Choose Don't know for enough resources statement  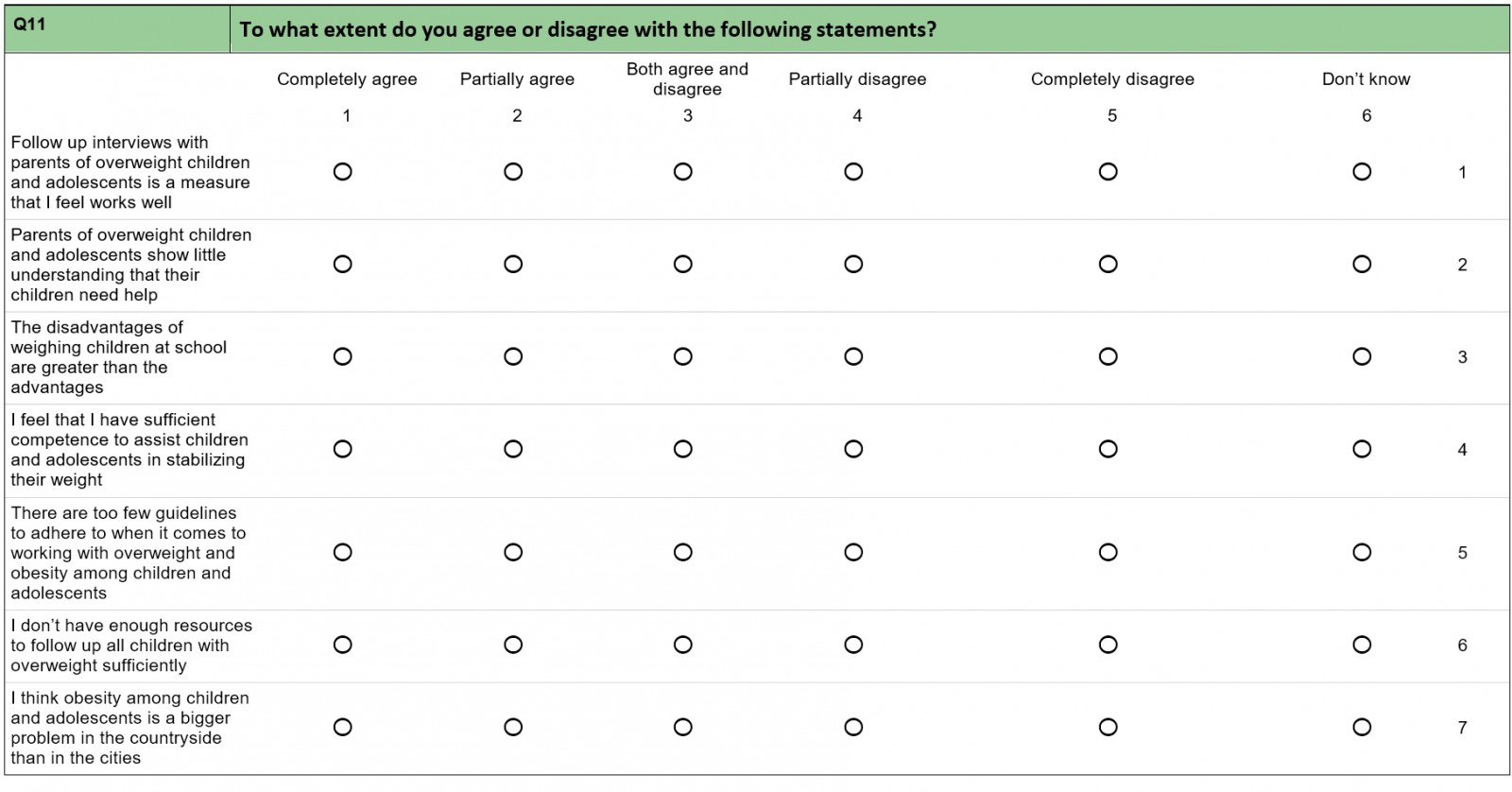[1362, 645]
